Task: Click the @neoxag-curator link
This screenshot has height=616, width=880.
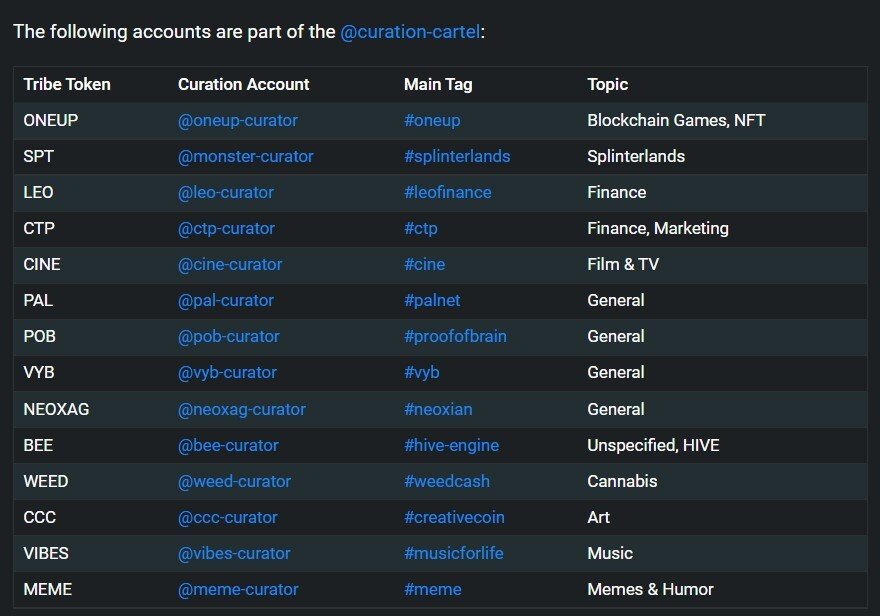Action: coord(241,409)
